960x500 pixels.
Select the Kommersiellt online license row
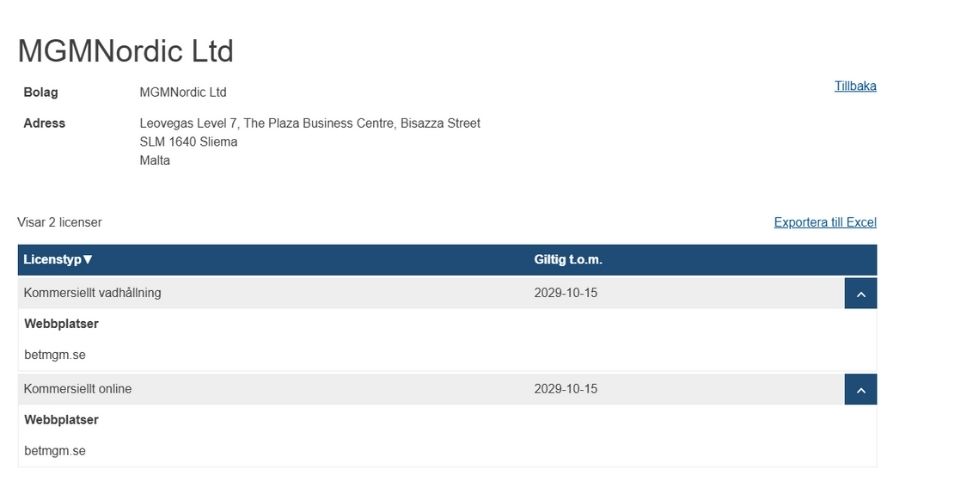point(78,389)
